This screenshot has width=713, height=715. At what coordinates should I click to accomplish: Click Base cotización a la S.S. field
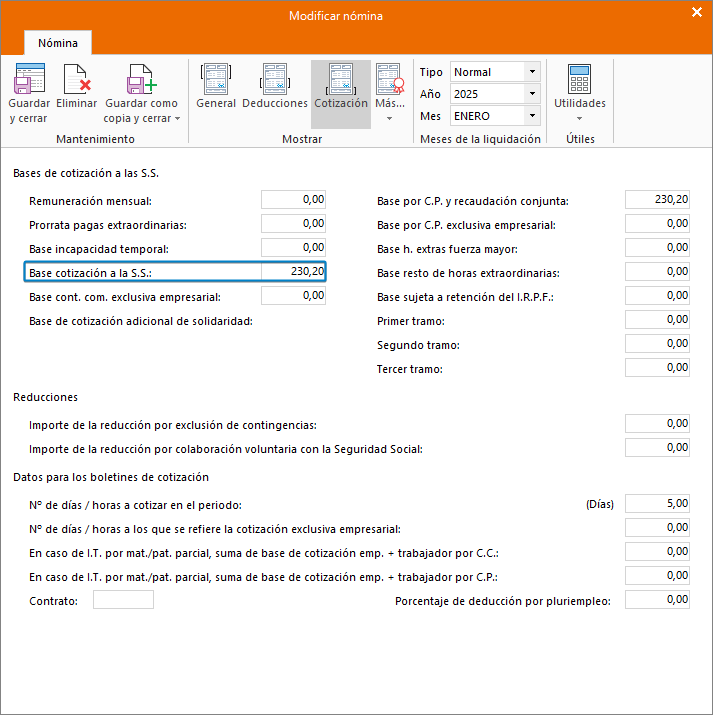(x=293, y=272)
